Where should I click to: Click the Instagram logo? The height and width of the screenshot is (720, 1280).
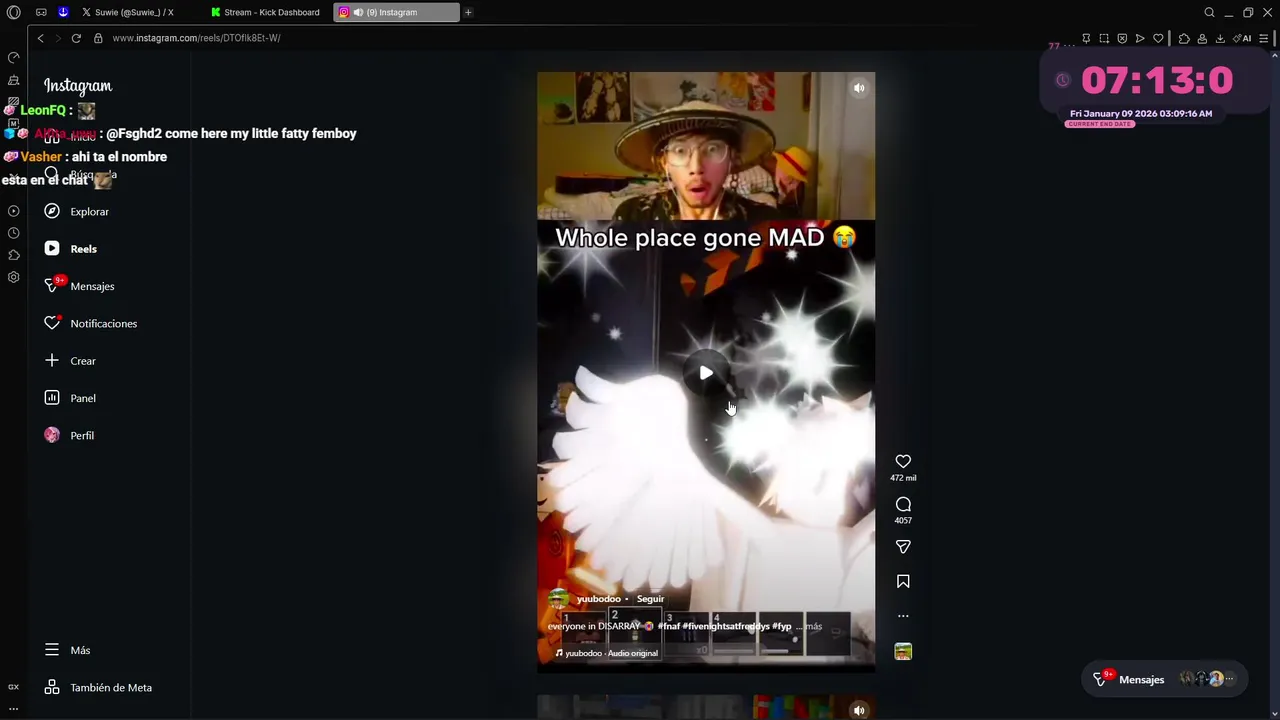click(78, 86)
